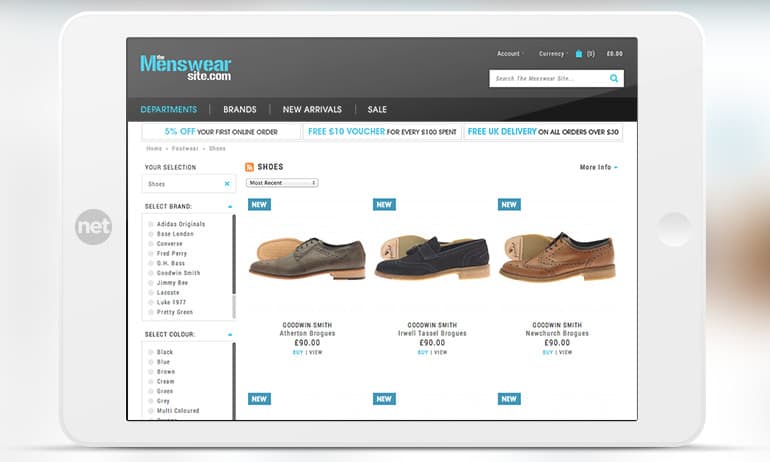The width and height of the screenshot is (770, 462).
Task: Expand More Info section
Action: [599, 167]
